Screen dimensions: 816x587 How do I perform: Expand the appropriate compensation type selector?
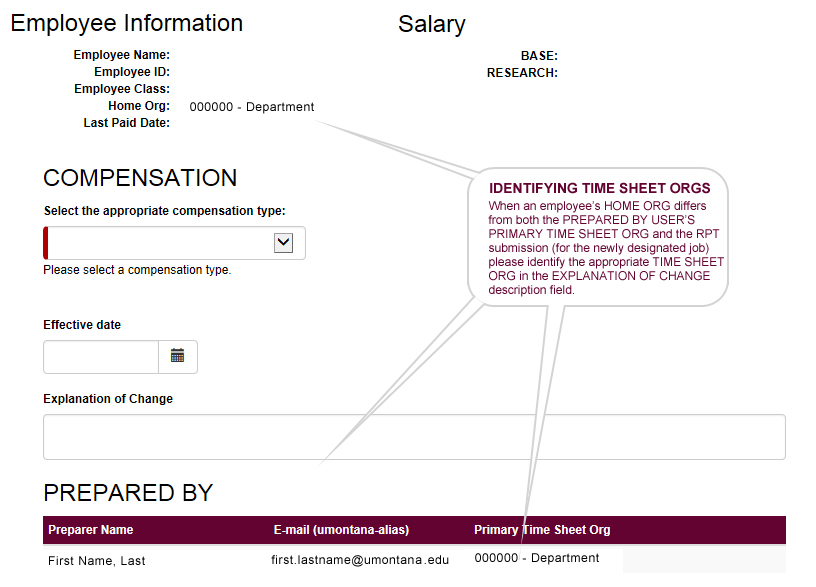point(174,242)
